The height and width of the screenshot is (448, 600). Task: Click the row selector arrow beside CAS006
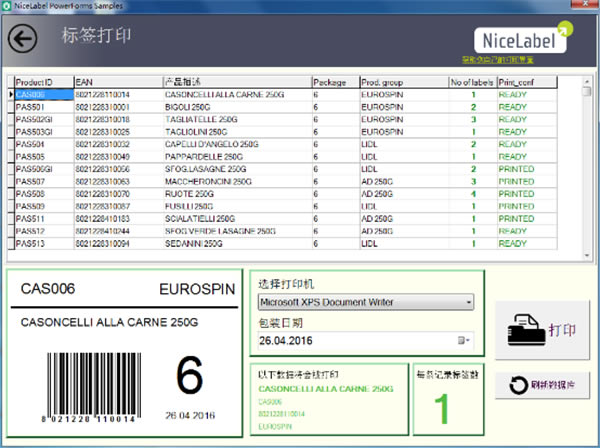tap(11, 95)
